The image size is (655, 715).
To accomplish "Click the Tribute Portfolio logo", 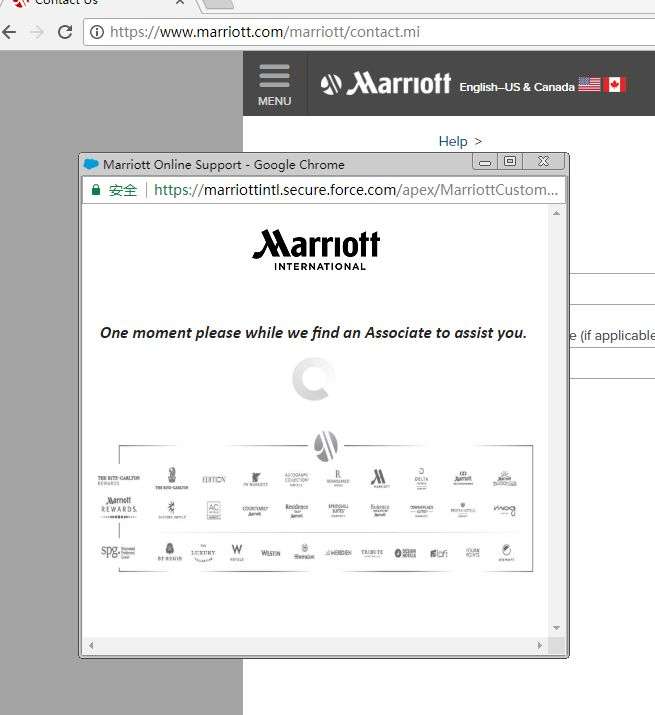I will pyautogui.click(x=372, y=553).
